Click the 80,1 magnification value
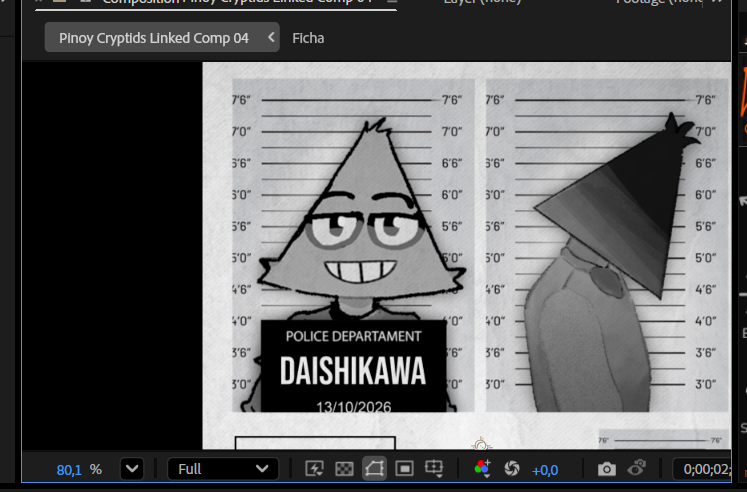Viewport: 747px width, 492px height. (69, 470)
